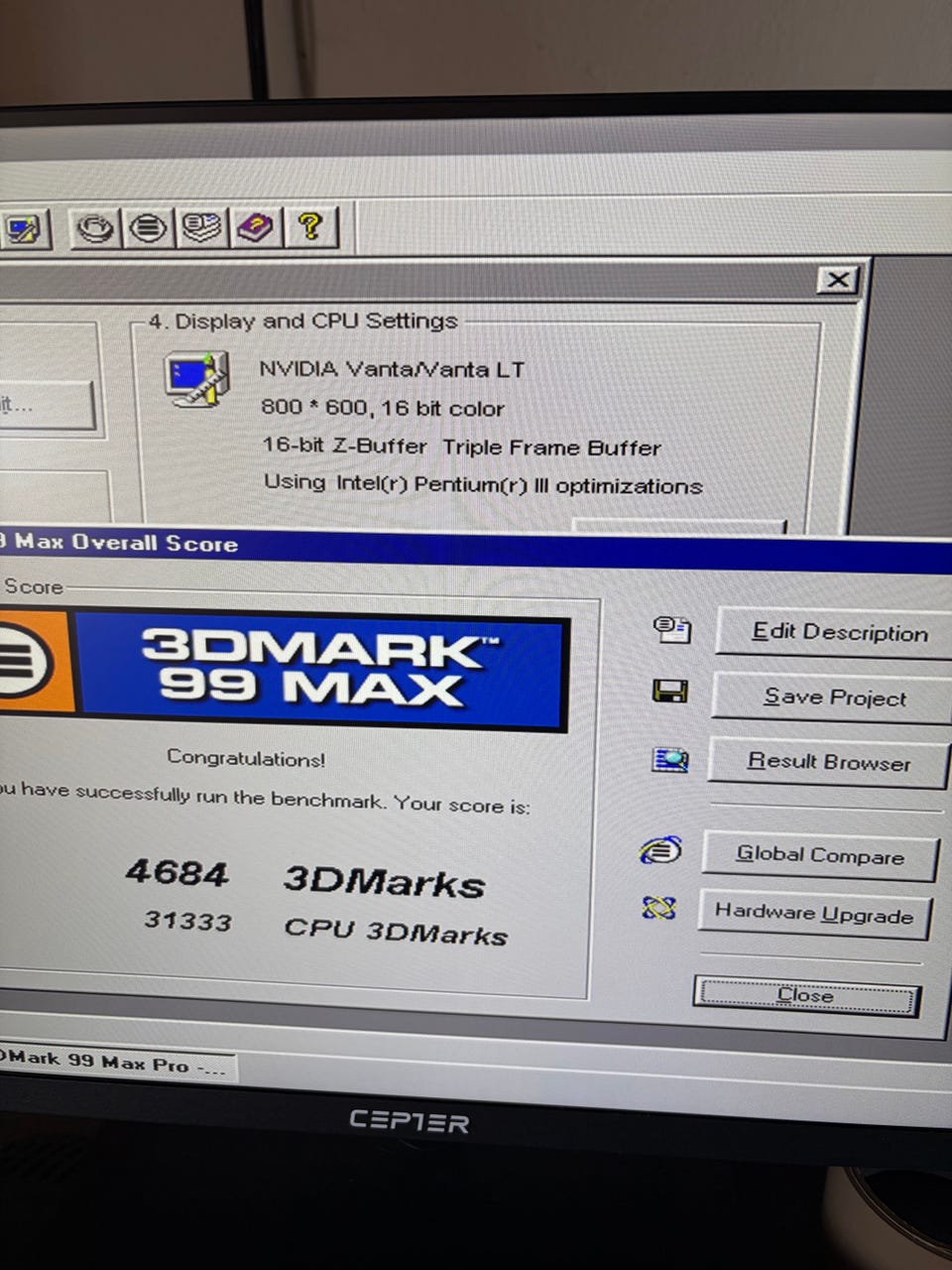Click the 'NVIDIA Vanta/Vanta LT' text
Image resolution: width=952 pixels, height=1270 pixels.
[392, 369]
